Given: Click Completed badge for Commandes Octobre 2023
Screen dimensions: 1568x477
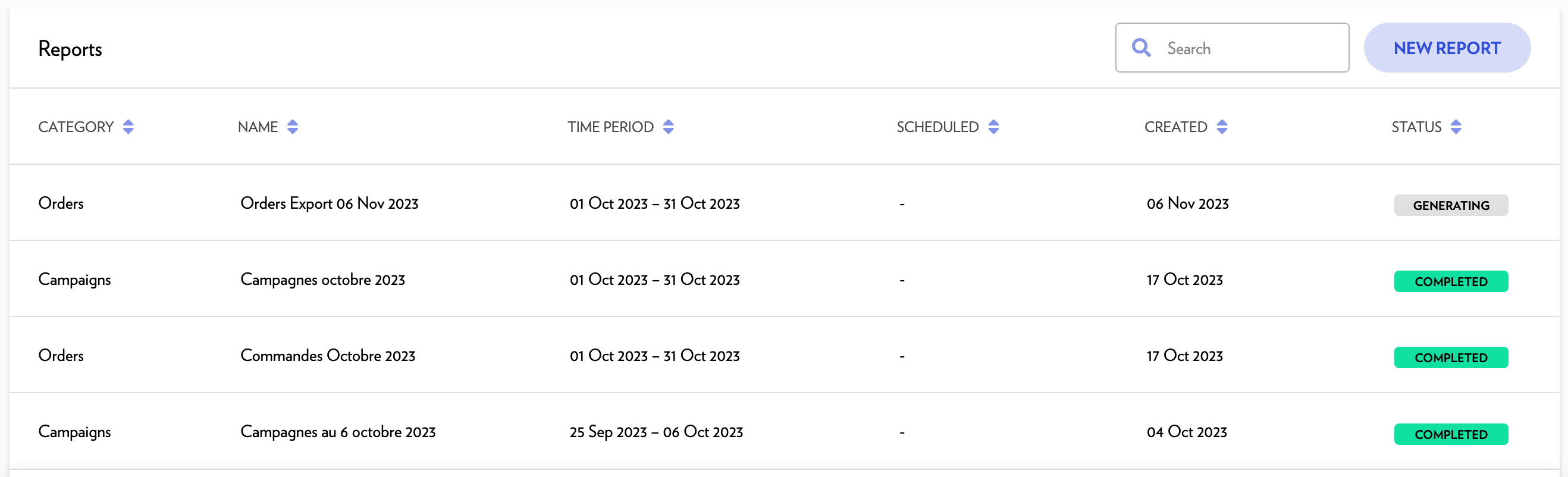Looking at the screenshot, I should [1451, 358].
